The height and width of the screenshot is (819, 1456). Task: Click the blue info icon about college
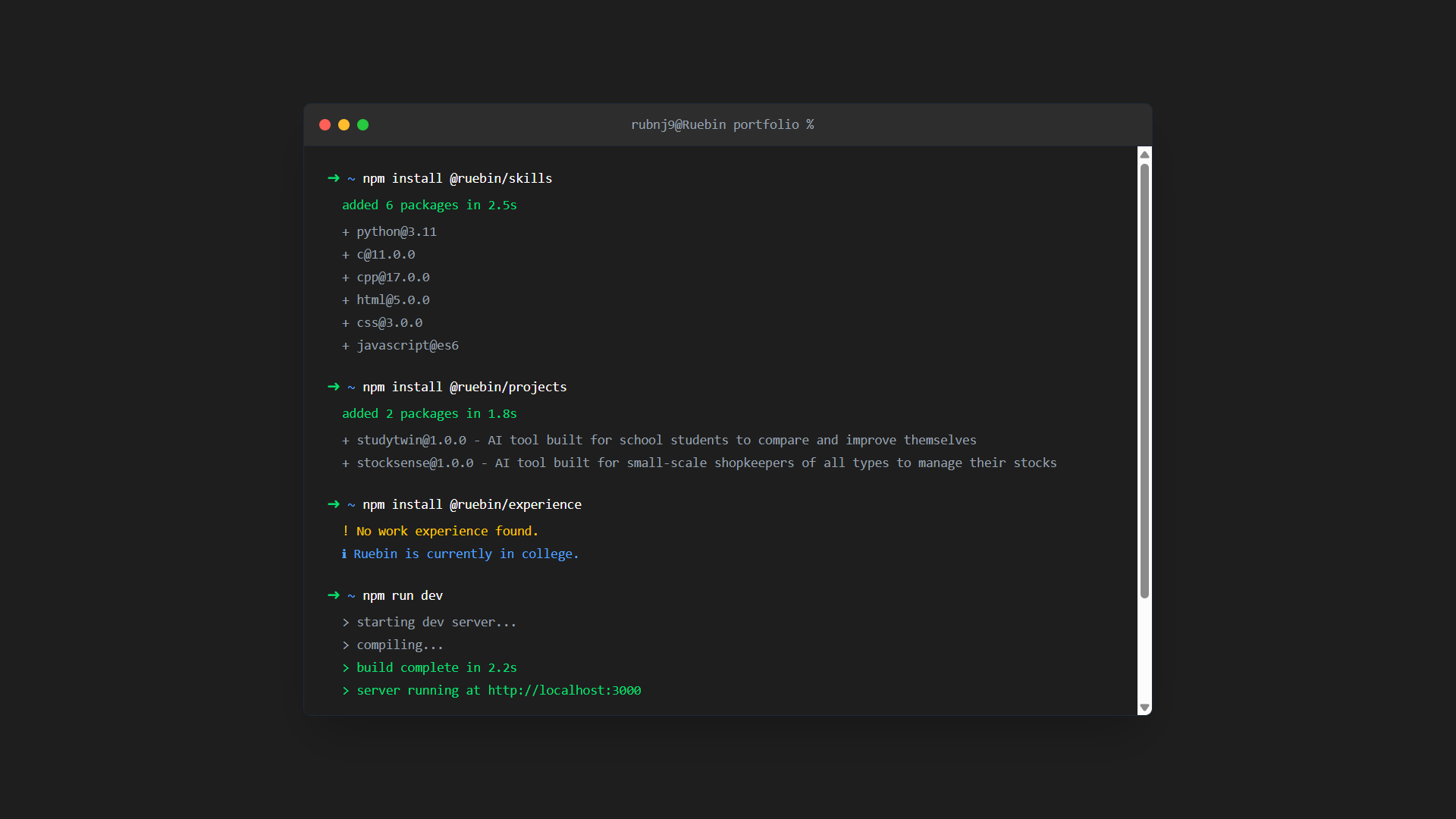[344, 554]
